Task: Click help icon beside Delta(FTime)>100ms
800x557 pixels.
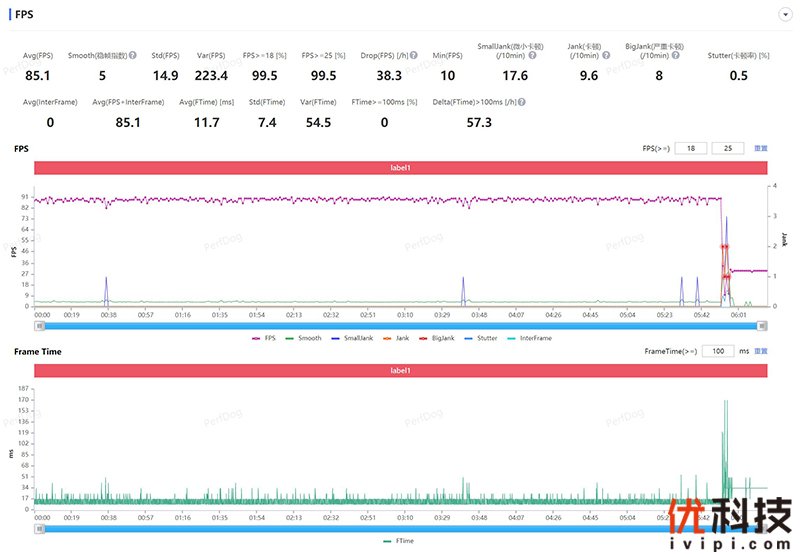Action: 522,102
